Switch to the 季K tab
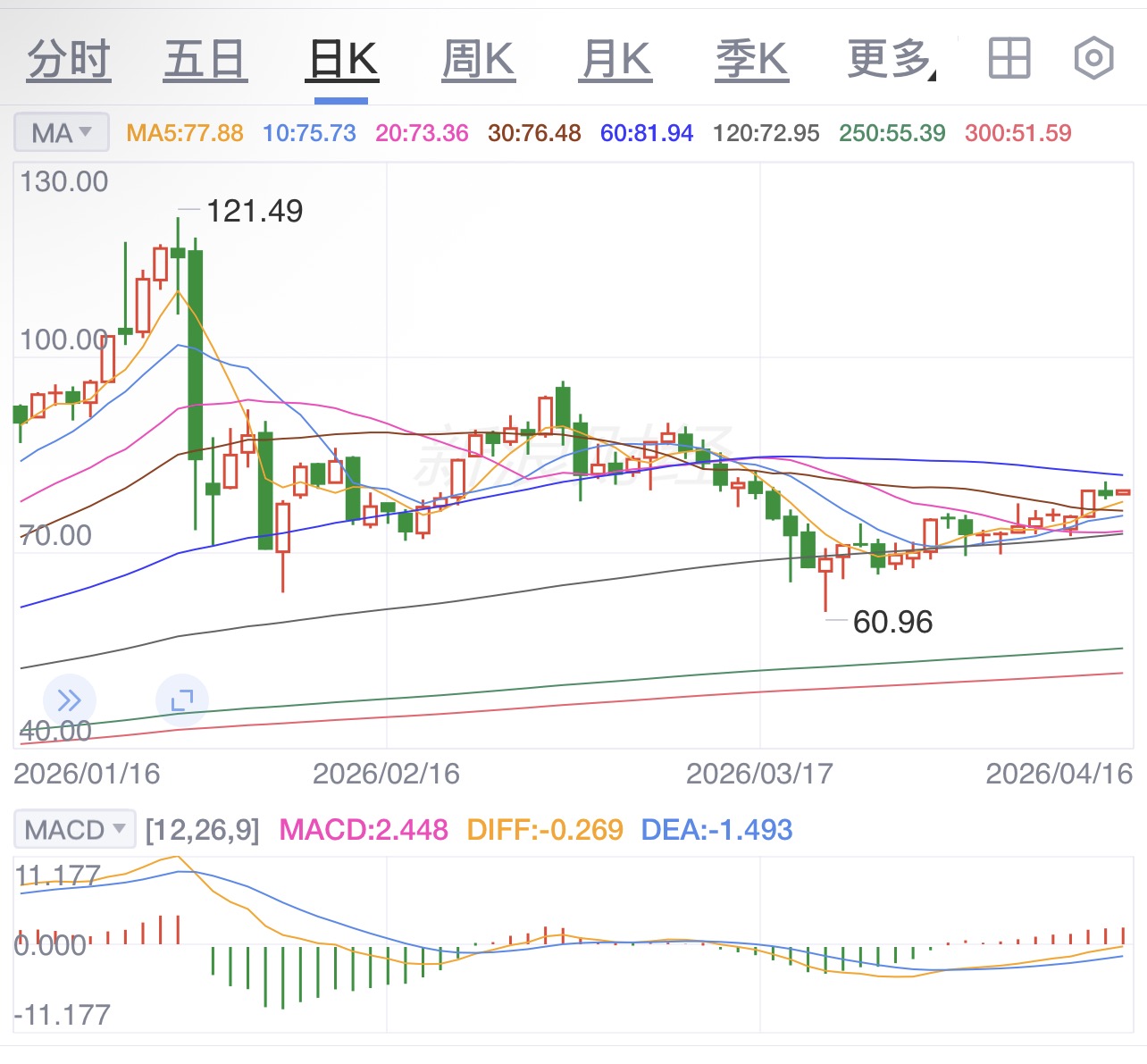Image resolution: width=1147 pixels, height=1064 pixels. pyautogui.click(x=752, y=60)
